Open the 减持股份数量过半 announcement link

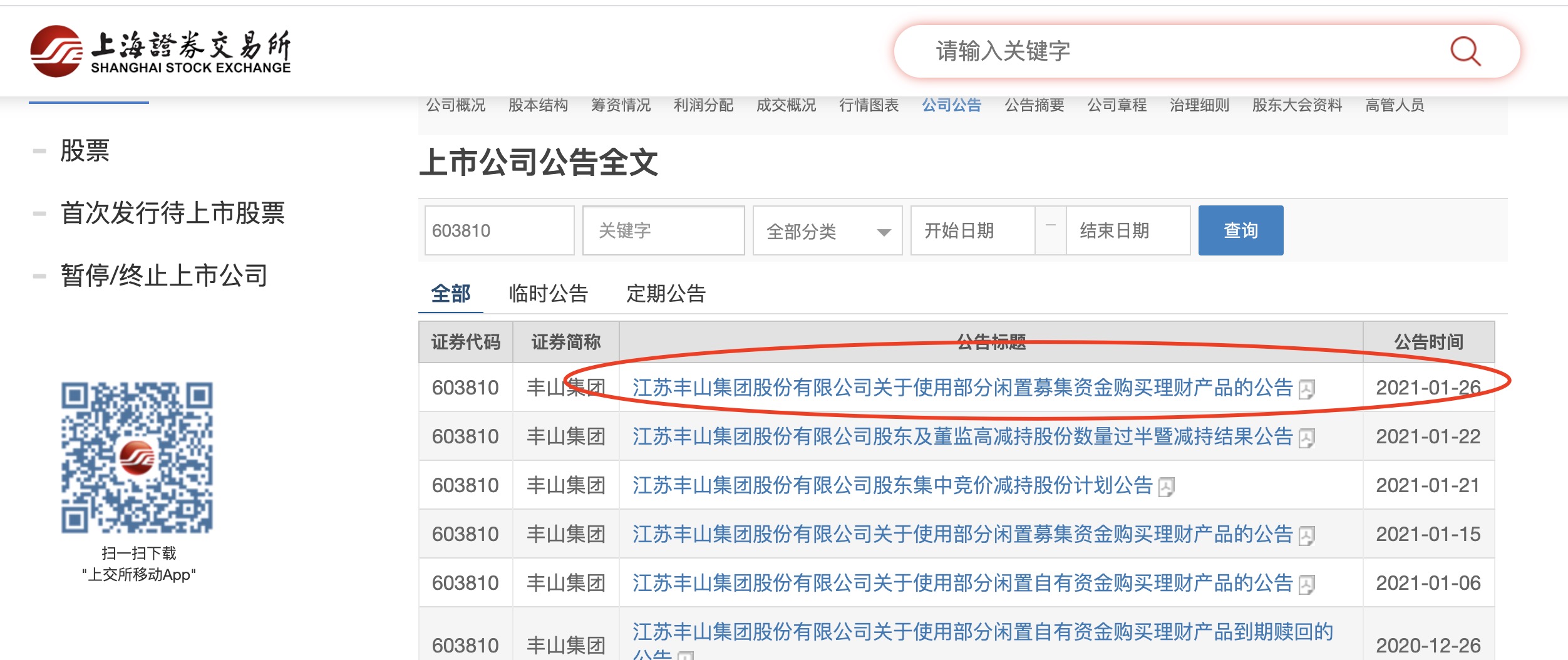coord(962,437)
